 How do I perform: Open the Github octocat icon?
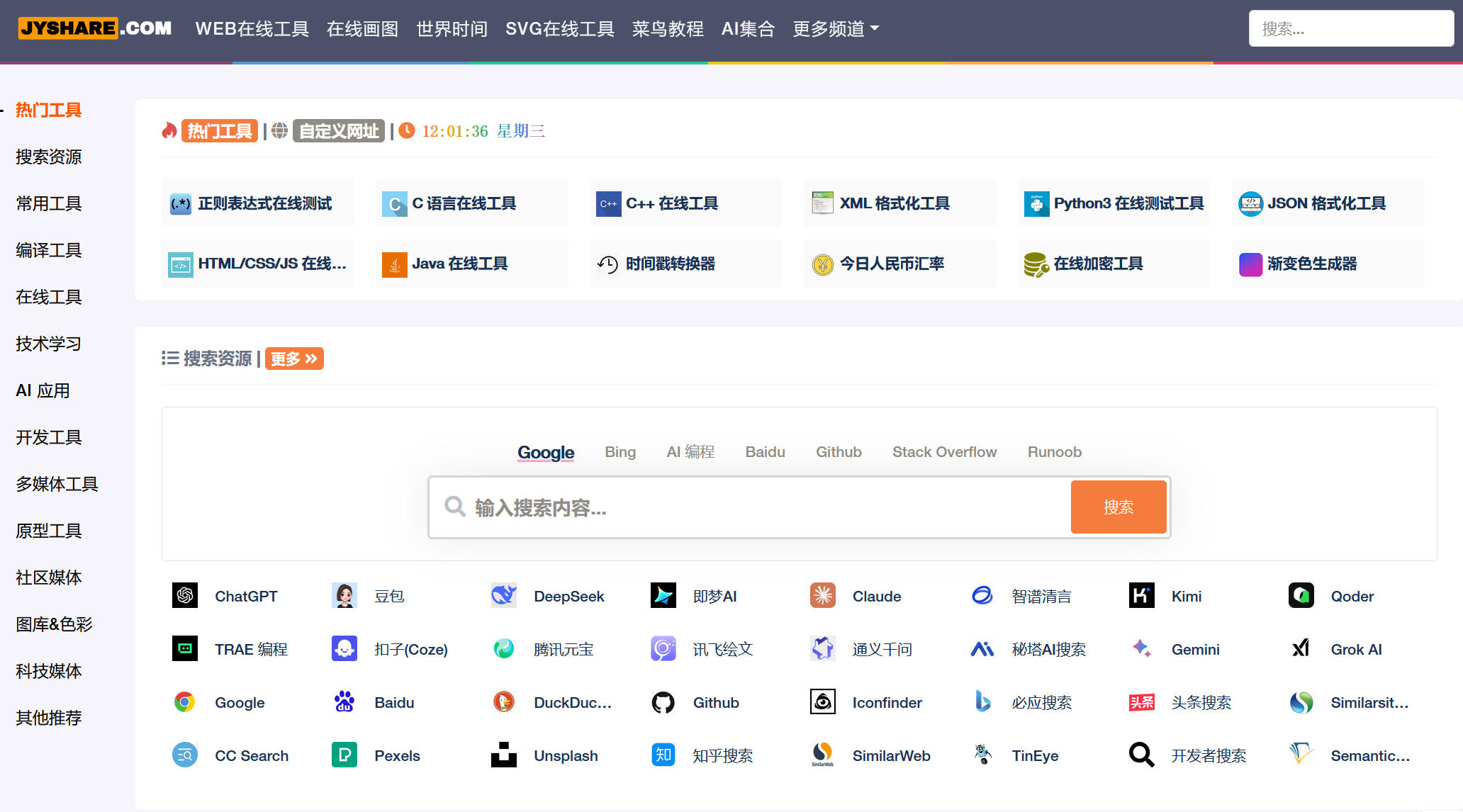click(x=663, y=702)
